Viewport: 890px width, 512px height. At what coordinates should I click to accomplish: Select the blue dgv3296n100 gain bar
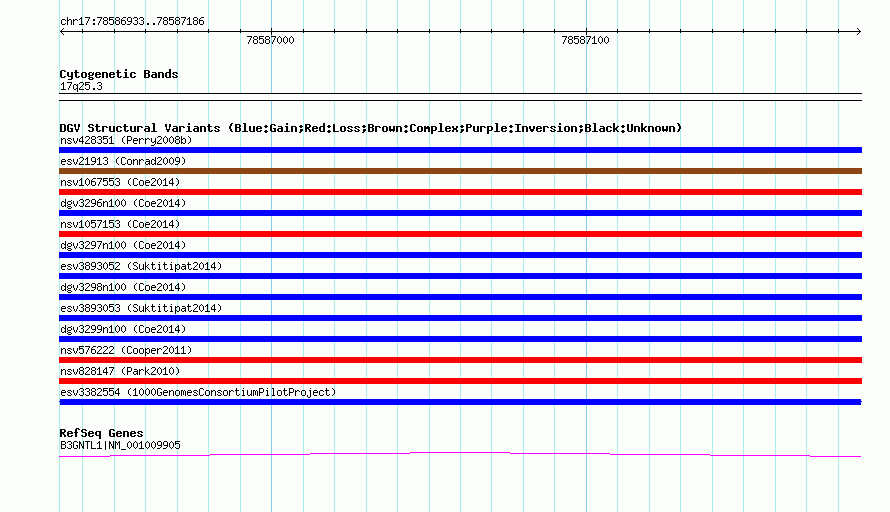pyautogui.click(x=460, y=213)
